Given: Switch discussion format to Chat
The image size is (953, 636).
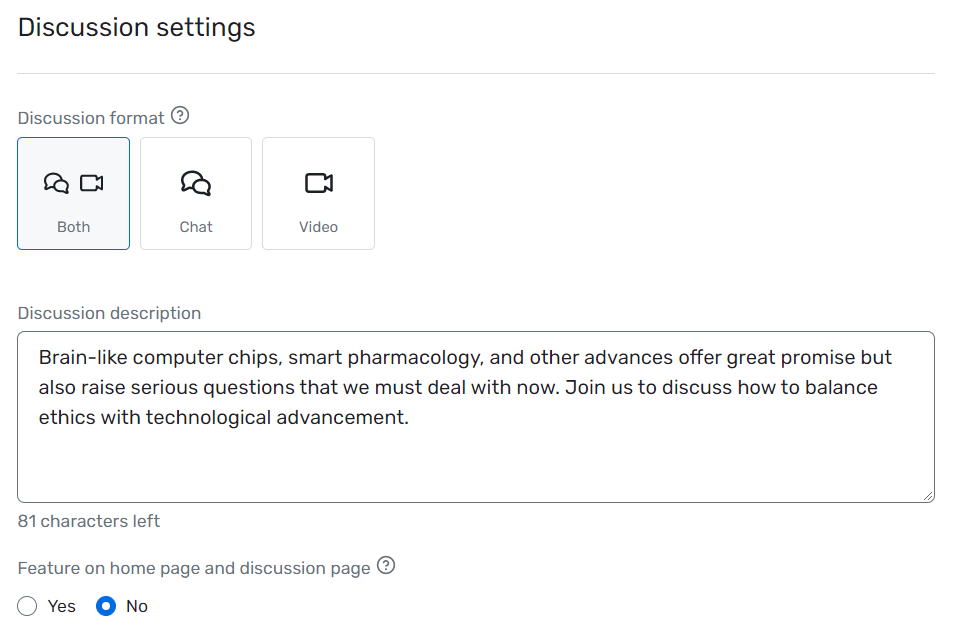Looking at the screenshot, I should pyautogui.click(x=195, y=193).
